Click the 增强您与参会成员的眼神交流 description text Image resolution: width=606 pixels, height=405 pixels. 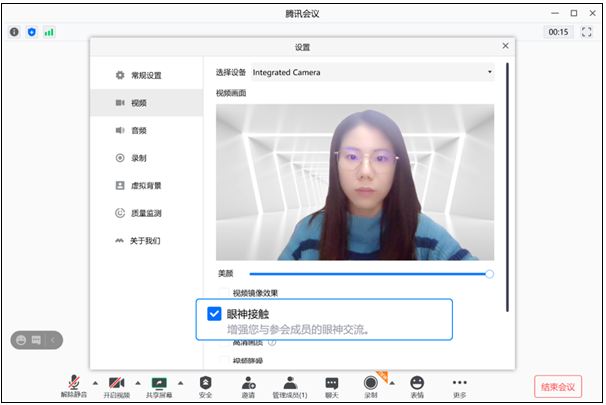coord(298,330)
